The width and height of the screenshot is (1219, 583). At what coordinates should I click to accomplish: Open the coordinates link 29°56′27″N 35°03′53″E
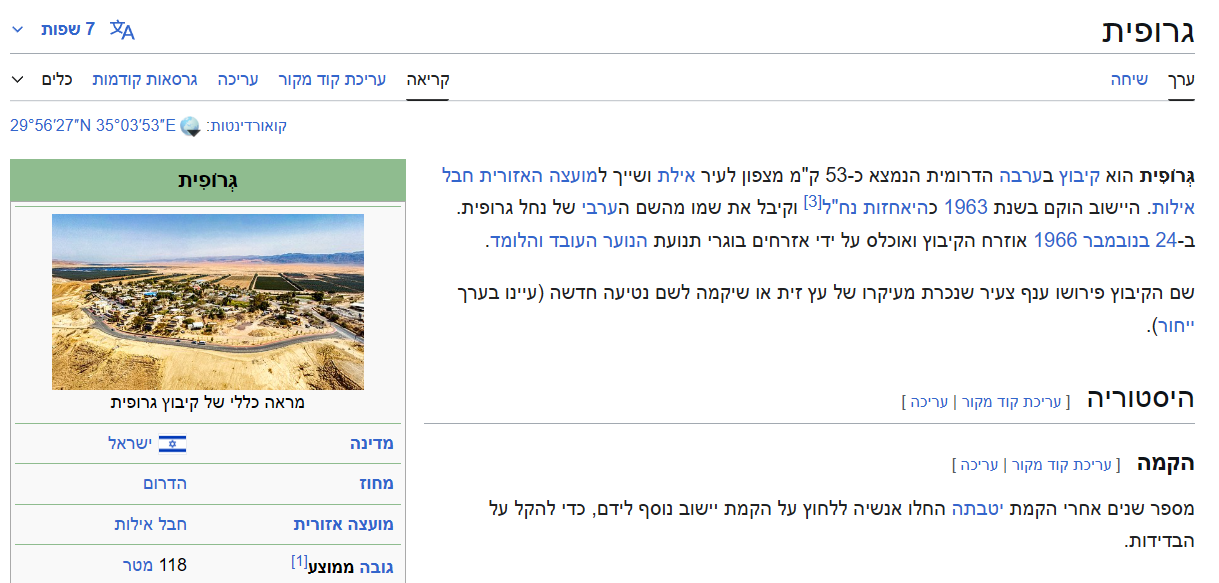coord(93,126)
